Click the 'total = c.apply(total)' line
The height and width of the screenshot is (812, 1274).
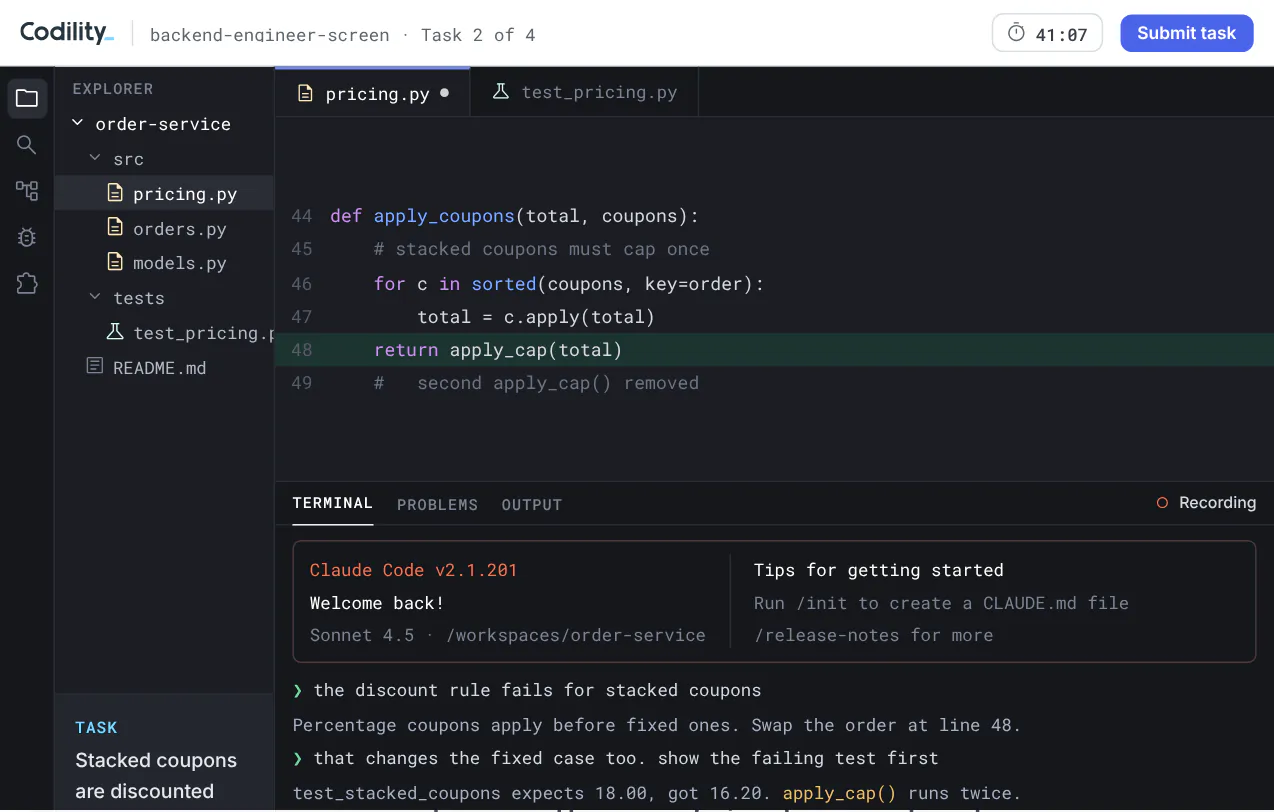[536, 317]
